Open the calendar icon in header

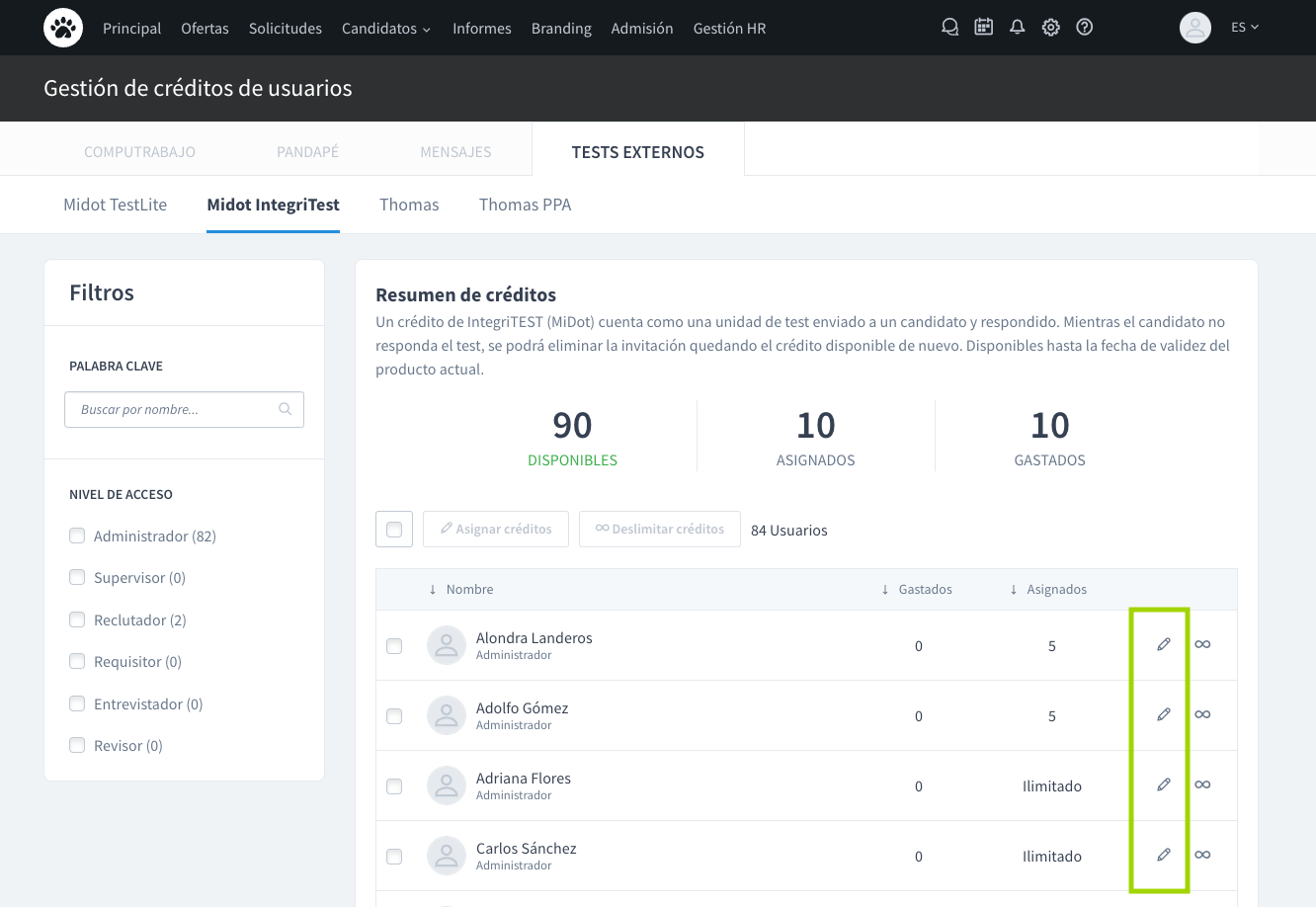(x=983, y=28)
